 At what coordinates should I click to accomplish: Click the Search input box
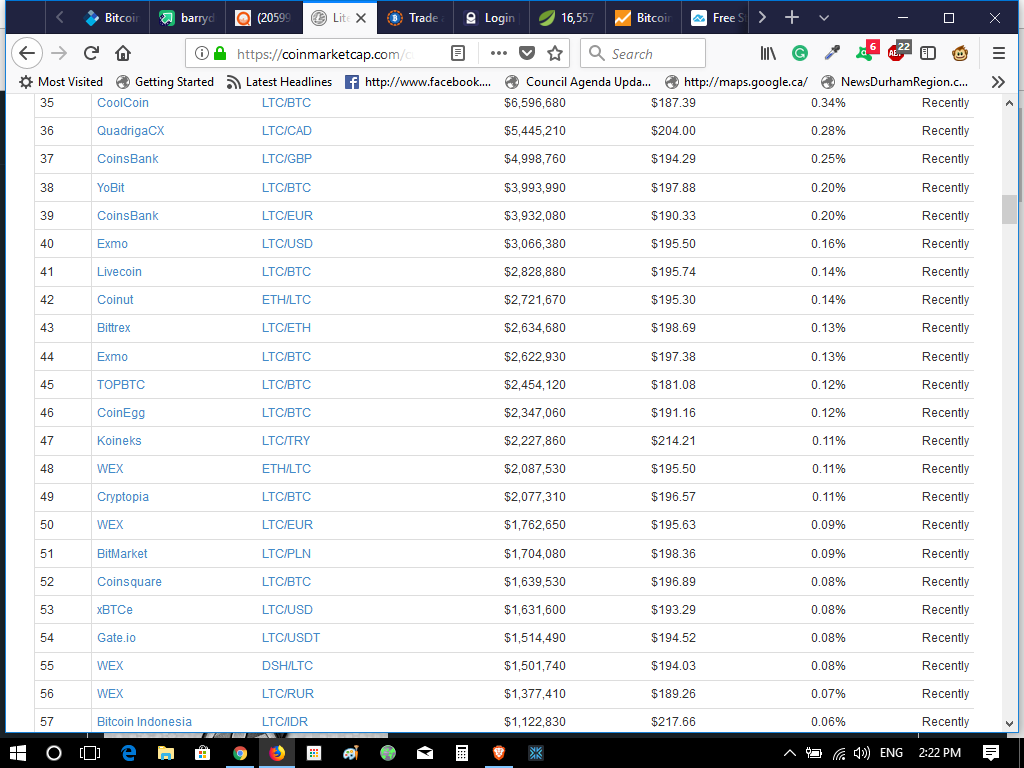(x=643, y=54)
